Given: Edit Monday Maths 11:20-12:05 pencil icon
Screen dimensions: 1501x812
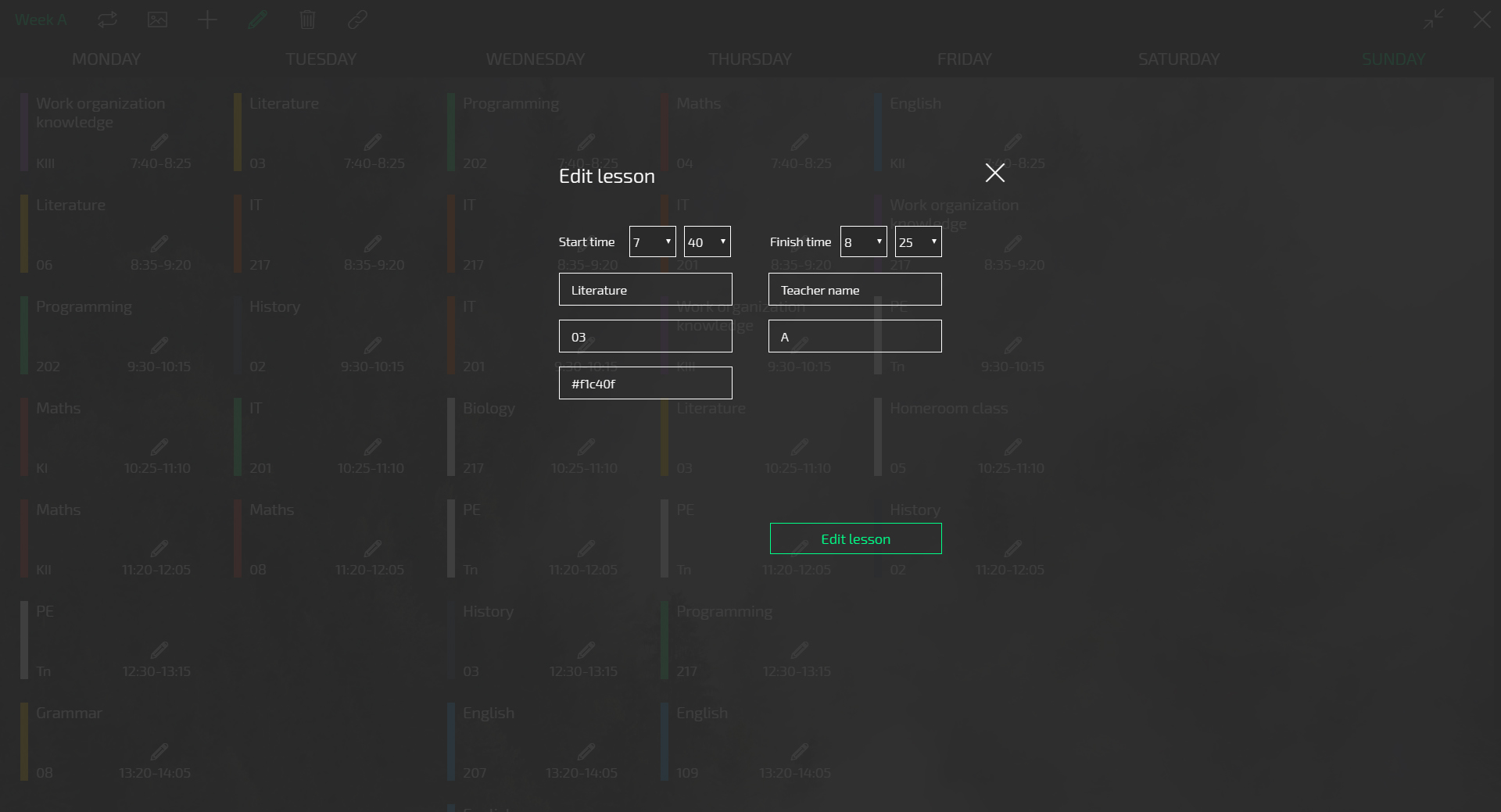Looking at the screenshot, I should coord(159,549).
